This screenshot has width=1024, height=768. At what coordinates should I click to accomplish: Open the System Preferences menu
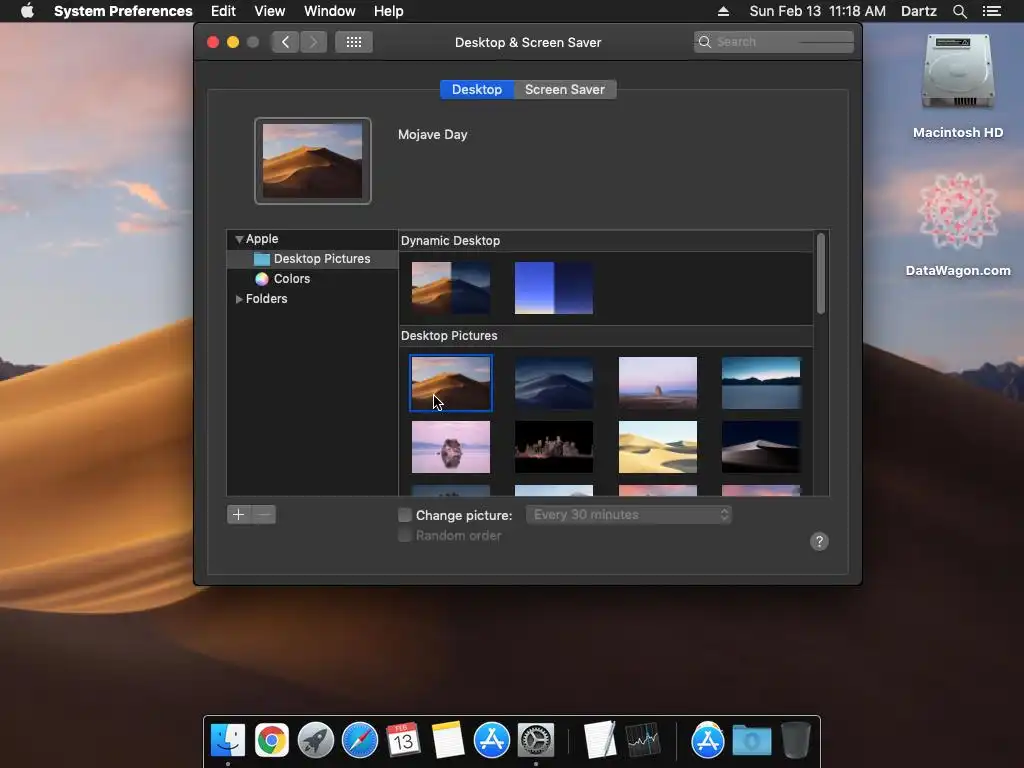click(x=123, y=11)
